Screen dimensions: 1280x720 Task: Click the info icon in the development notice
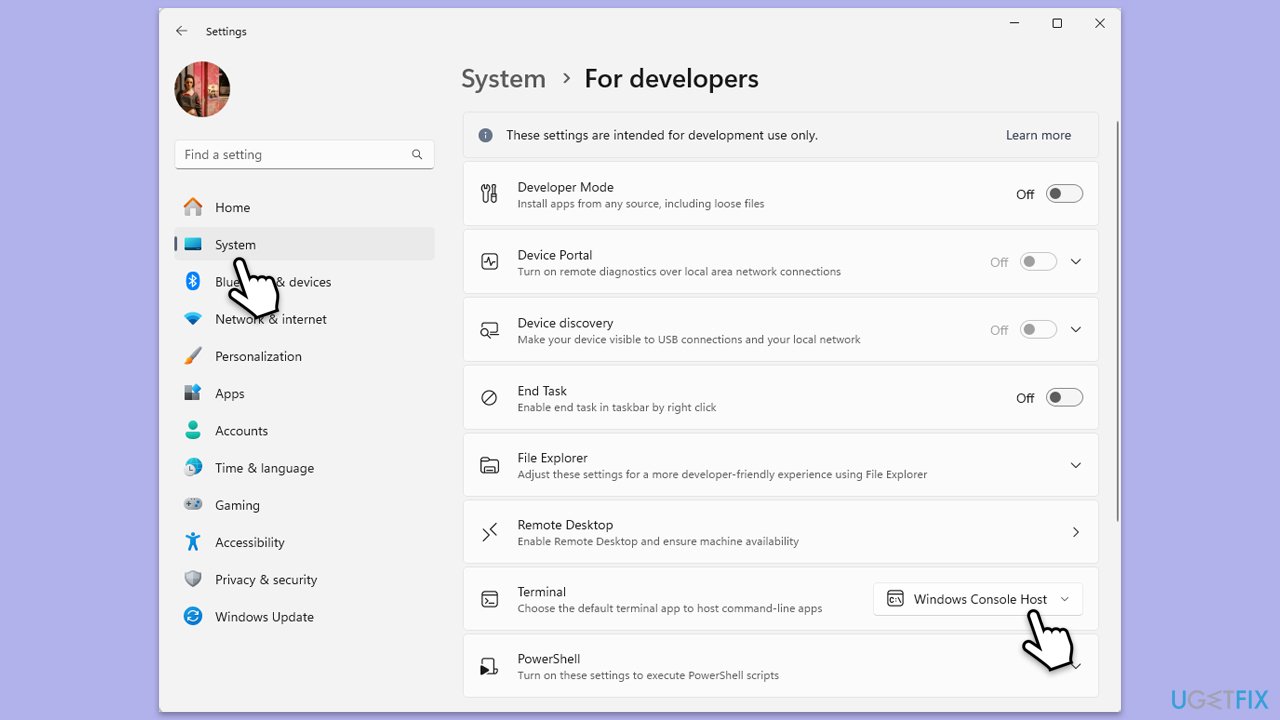pyautogui.click(x=486, y=135)
